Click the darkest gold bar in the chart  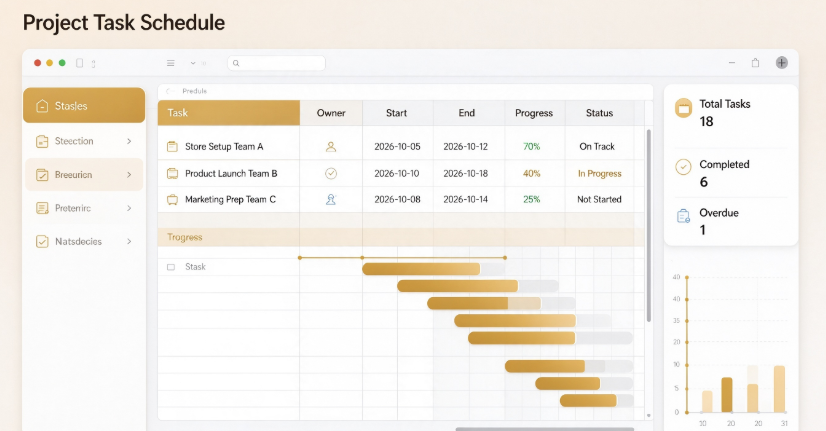727,395
